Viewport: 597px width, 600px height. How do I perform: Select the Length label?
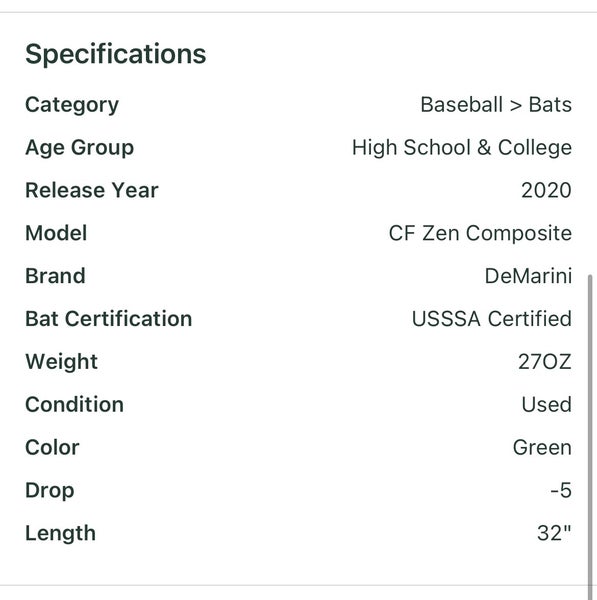[x=60, y=534]
